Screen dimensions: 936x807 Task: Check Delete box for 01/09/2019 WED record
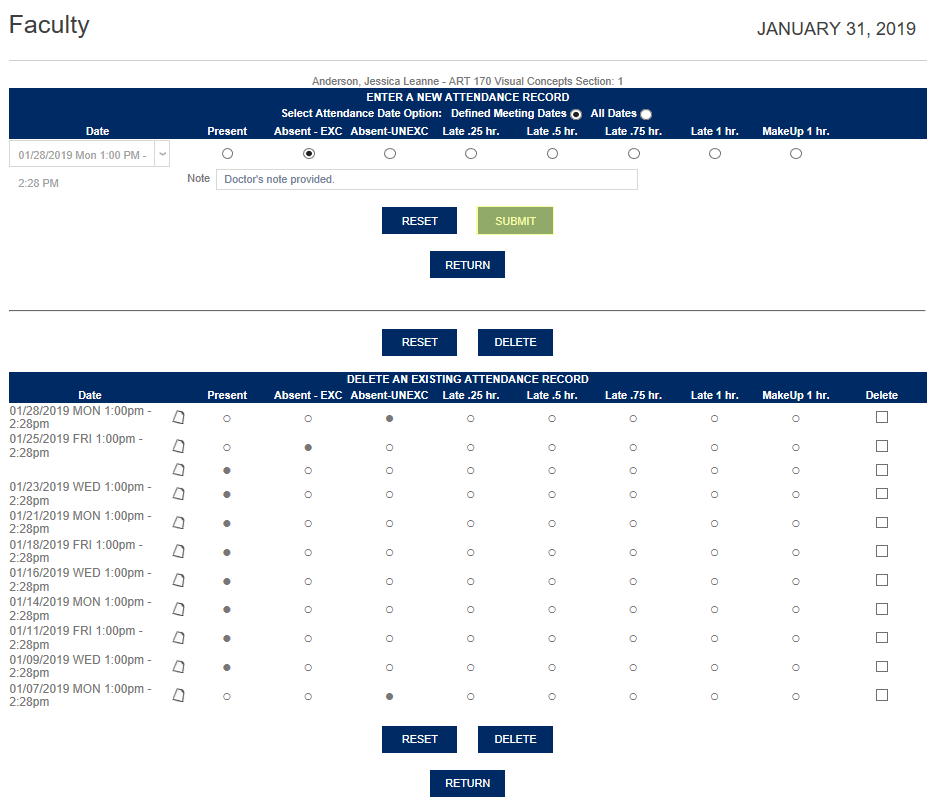[882, 666]
